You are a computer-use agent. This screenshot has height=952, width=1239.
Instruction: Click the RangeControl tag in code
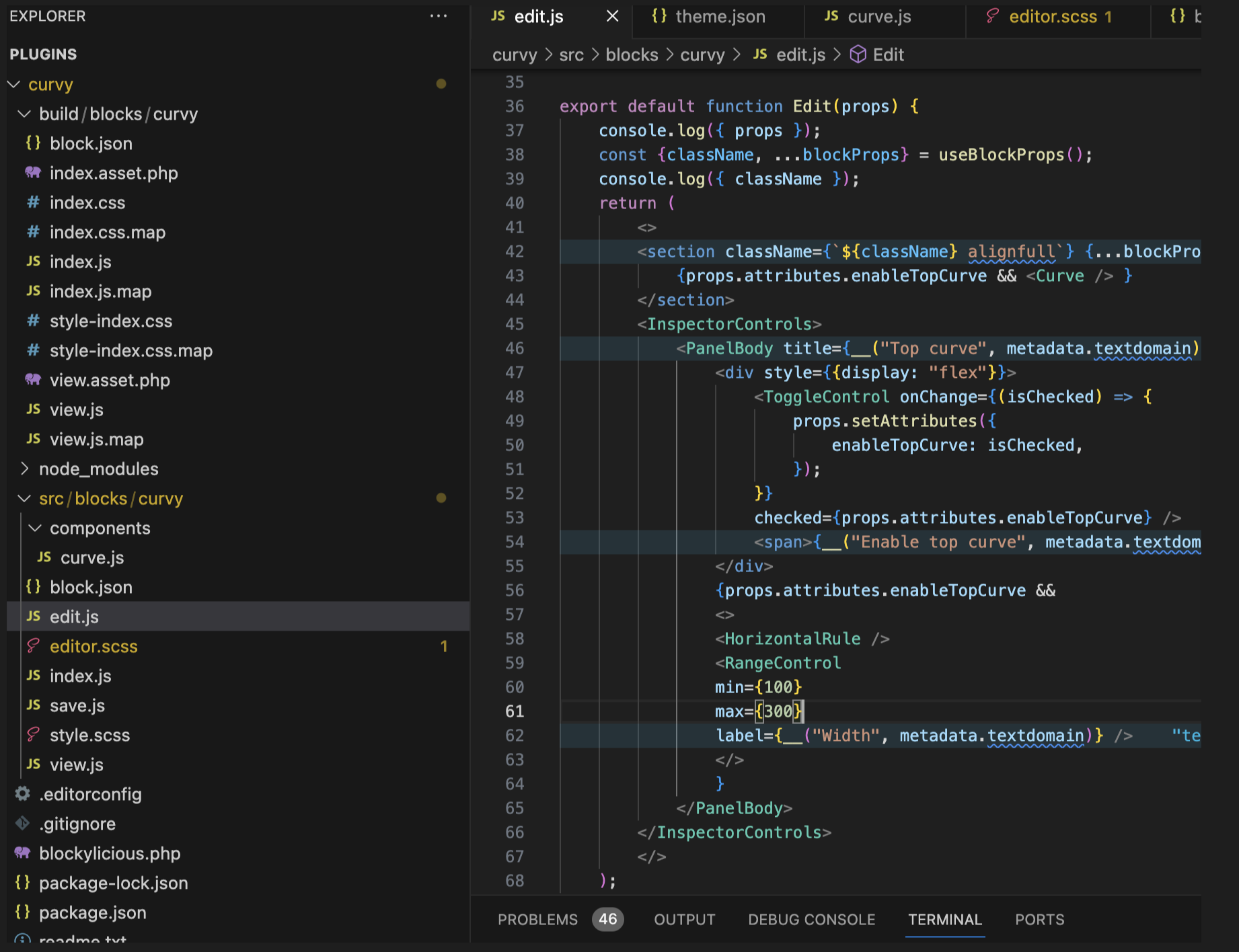pyautogui.click(x=783, y=663)
